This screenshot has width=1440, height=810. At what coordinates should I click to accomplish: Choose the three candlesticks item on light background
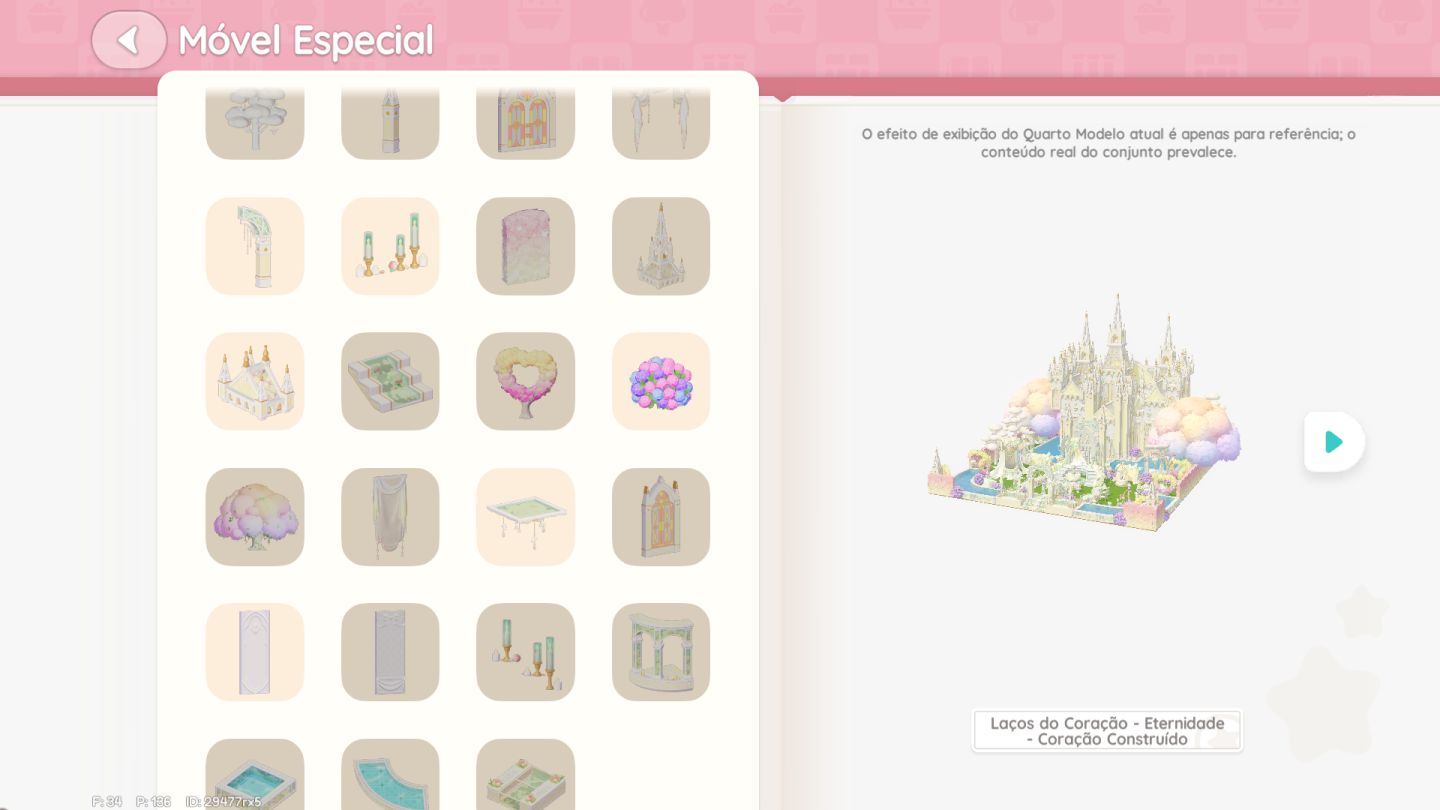(390, 246)
